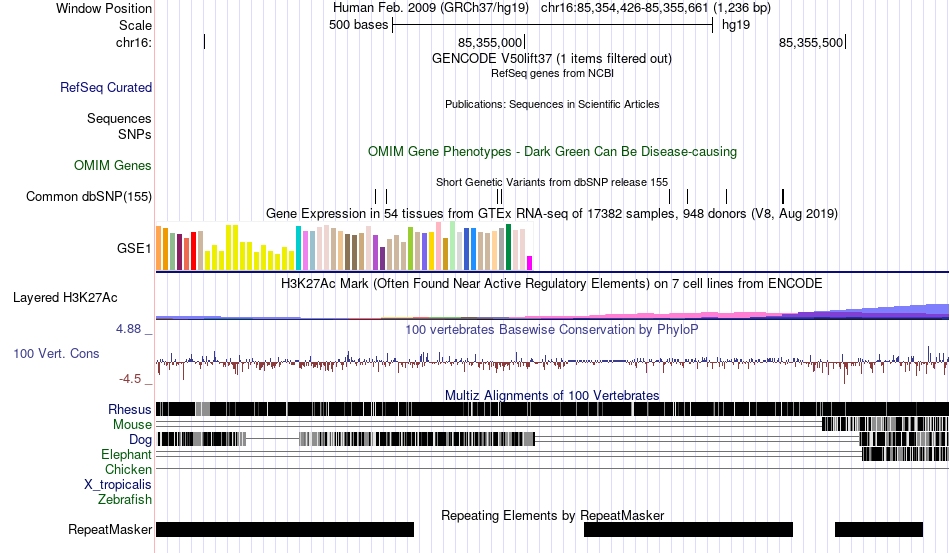Open the Layered H3K27Ac track label
Screen dimensions: 950x553
point(65,297)
